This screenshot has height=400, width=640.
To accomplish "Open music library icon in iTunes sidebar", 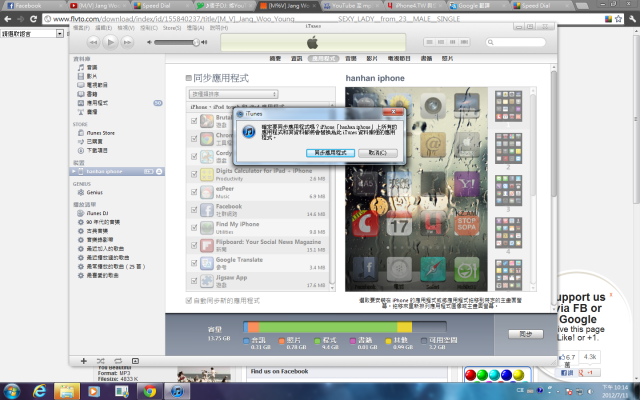I will [x=81, y=67].
